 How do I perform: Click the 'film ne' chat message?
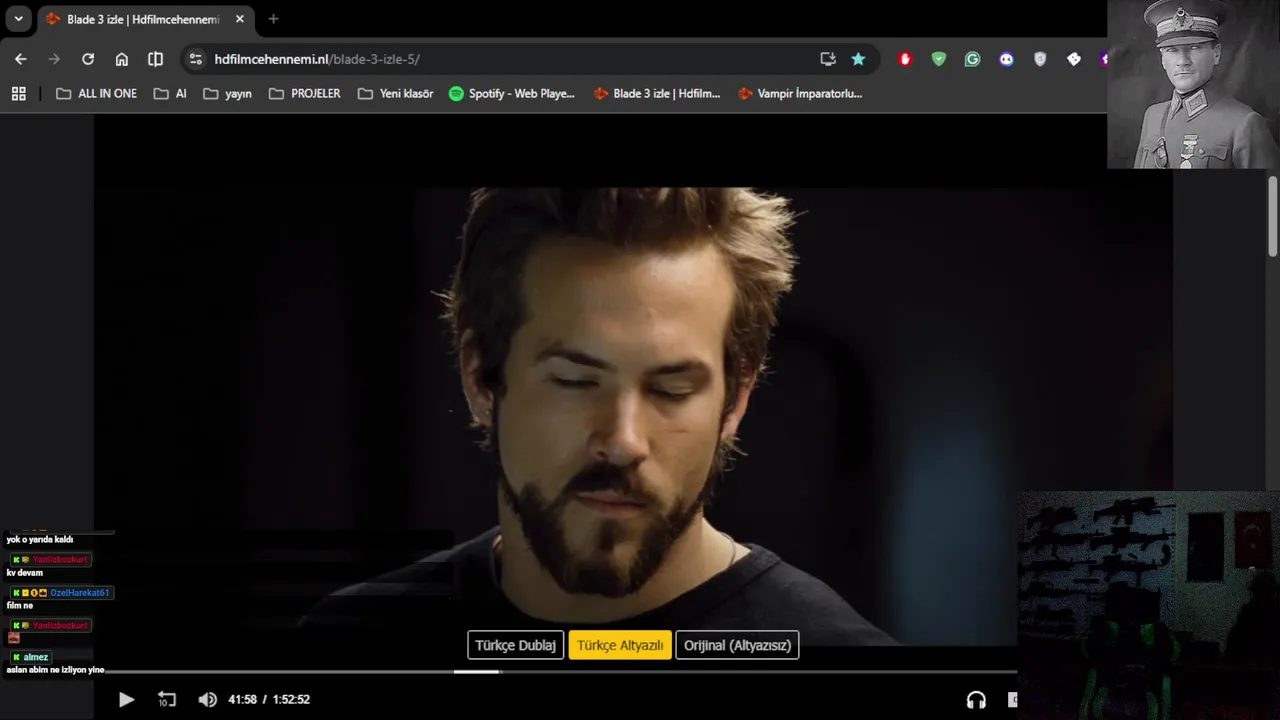coord(20,605)
